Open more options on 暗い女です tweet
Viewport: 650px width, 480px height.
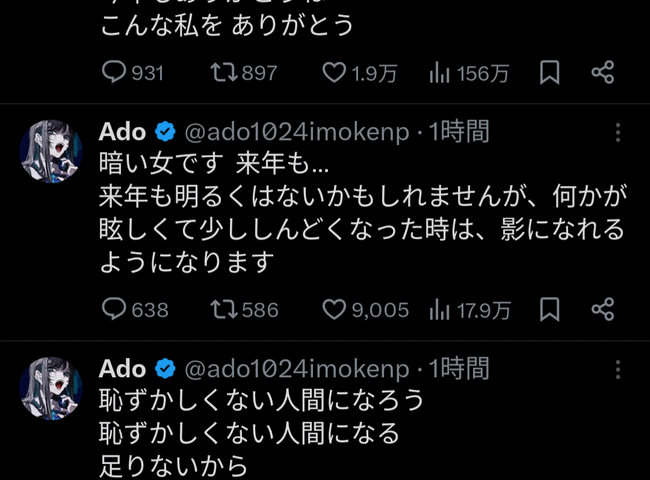click(x=619, y=133)
